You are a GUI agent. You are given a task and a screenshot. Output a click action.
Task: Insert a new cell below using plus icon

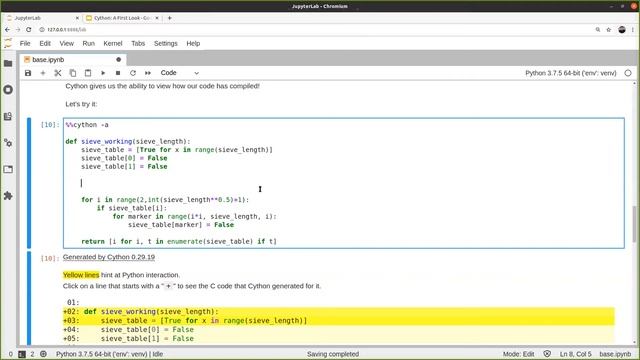click(x=43, y=73)
